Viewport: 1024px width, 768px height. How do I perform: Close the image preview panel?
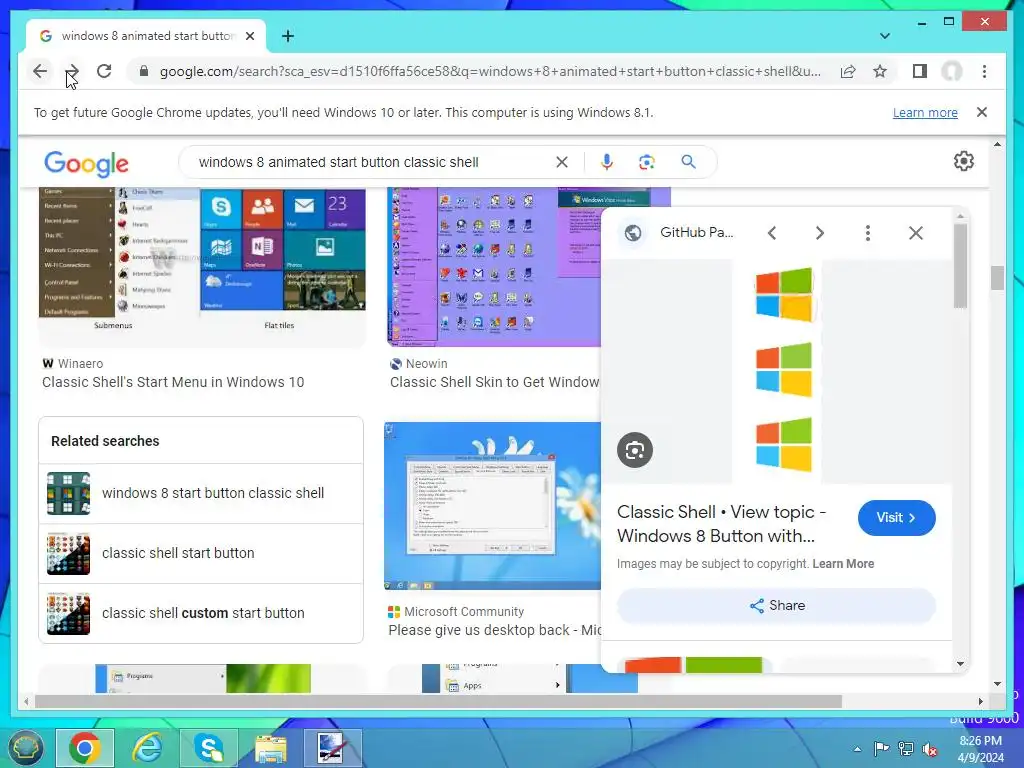tap(916, 233)
